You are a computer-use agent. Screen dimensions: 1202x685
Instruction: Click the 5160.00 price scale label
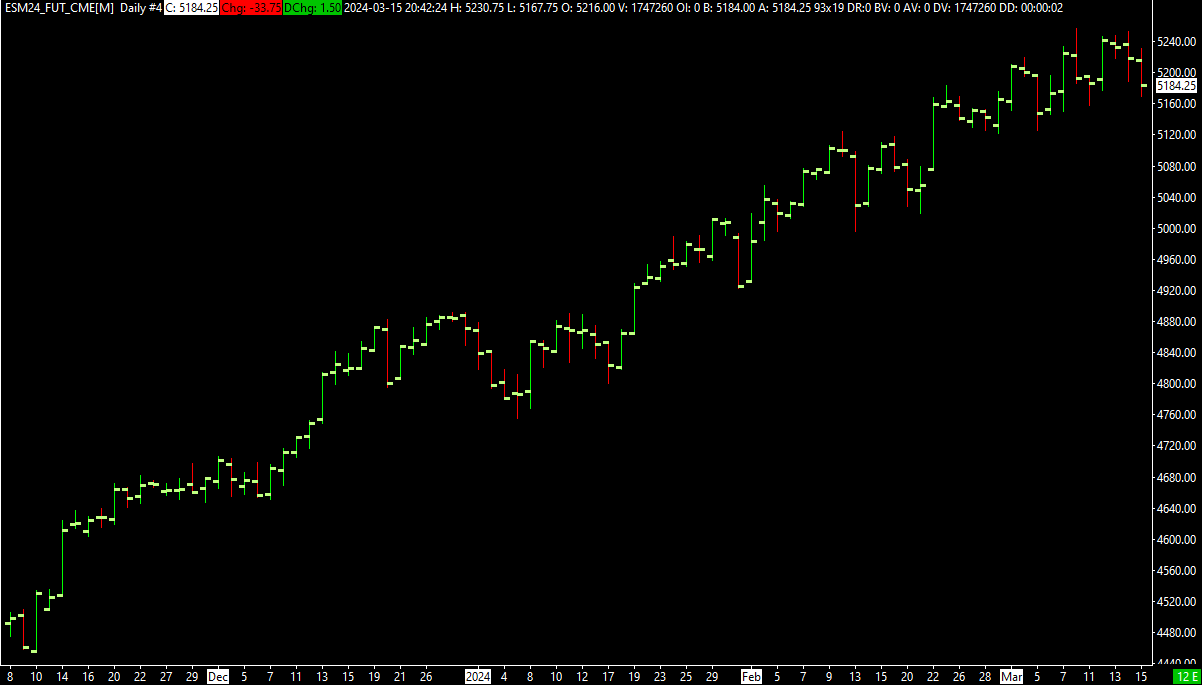click(1177, 104)
